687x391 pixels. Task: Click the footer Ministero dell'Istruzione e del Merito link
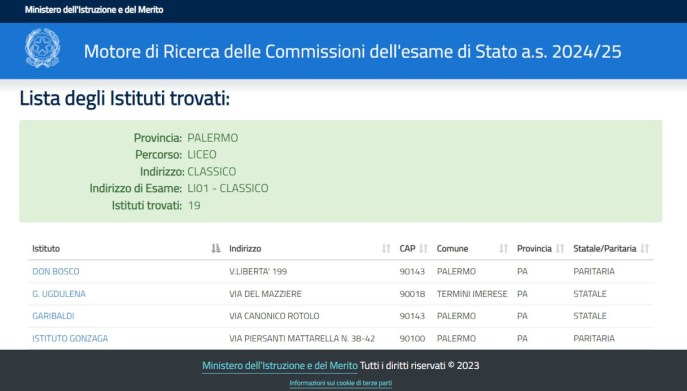(280, 366)
